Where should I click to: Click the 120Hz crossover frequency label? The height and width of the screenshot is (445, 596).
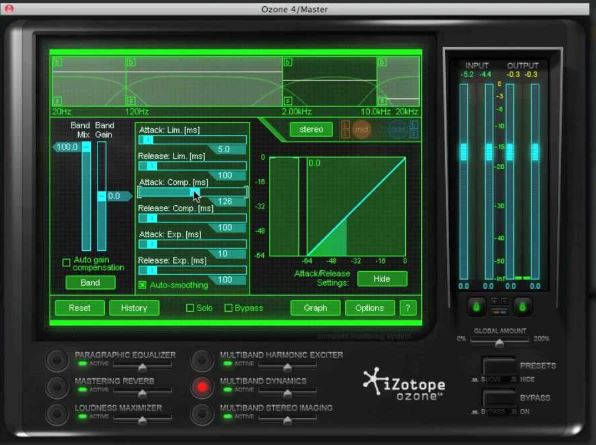[137, 112]
